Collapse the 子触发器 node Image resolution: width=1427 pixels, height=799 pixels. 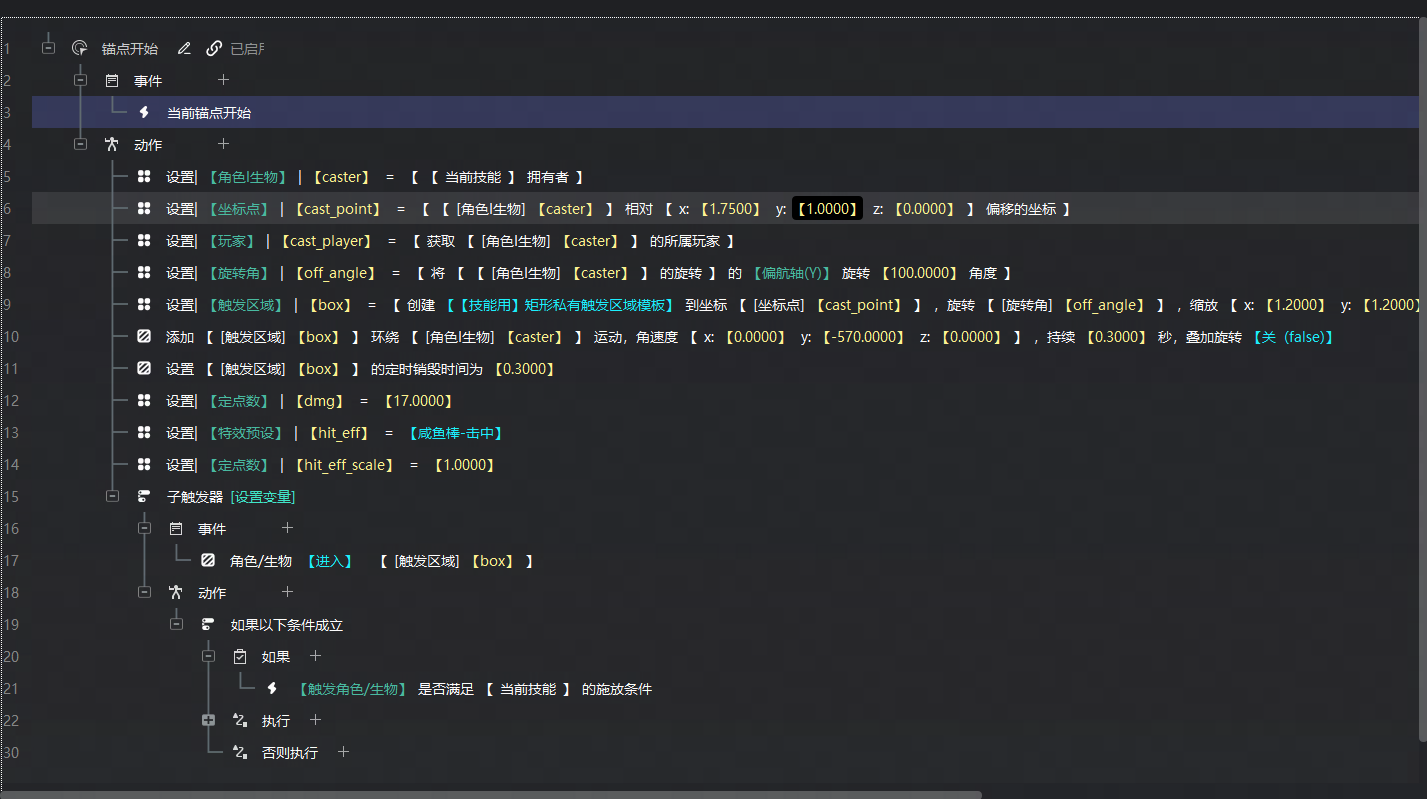pyautogui.click(x=113, y=496)
